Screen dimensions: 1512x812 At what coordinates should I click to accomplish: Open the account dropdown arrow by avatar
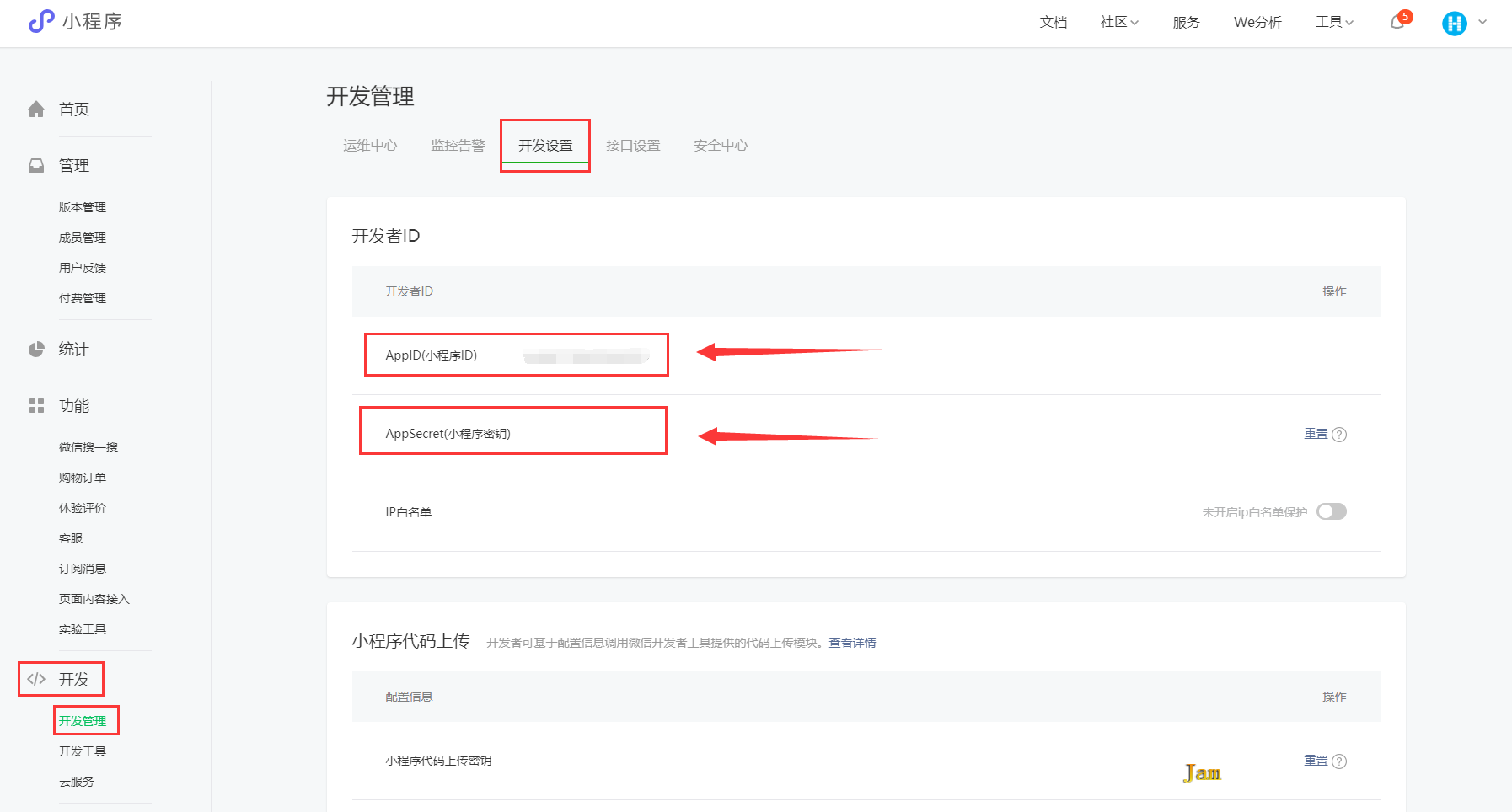pos(1483,23)
